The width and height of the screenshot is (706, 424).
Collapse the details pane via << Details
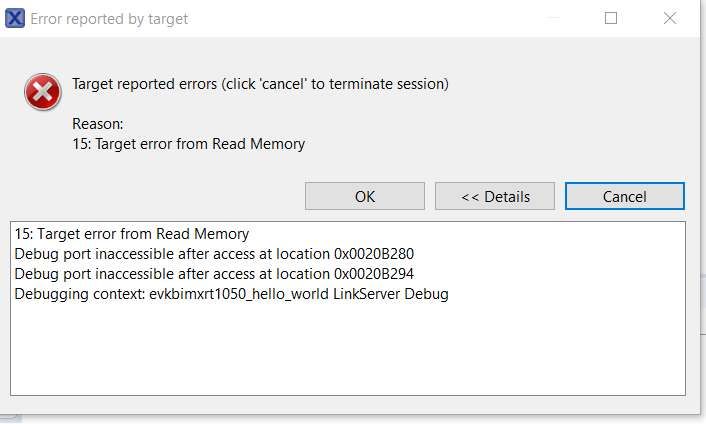[x=494, y=196]
